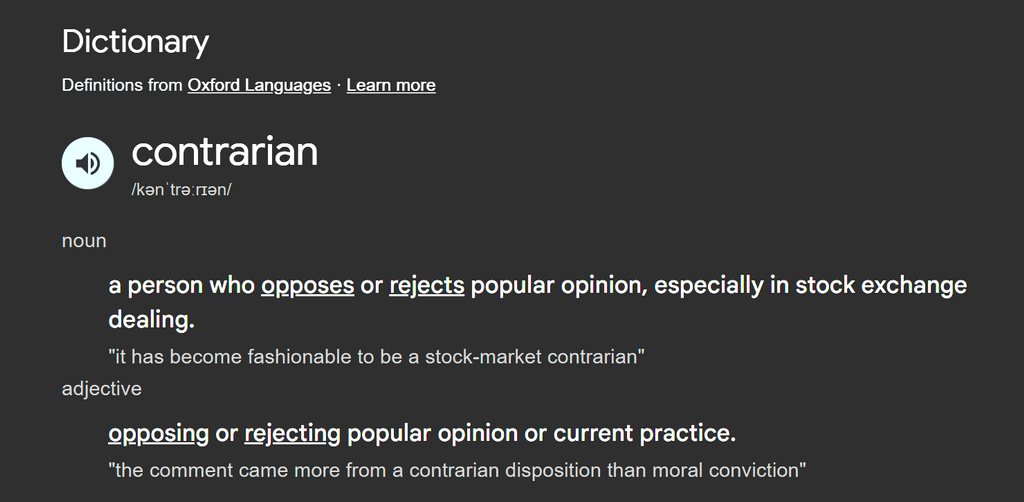Click the contrarian disposition example sentence
This screenshot has width=1024, height=502.
(457, 470)
